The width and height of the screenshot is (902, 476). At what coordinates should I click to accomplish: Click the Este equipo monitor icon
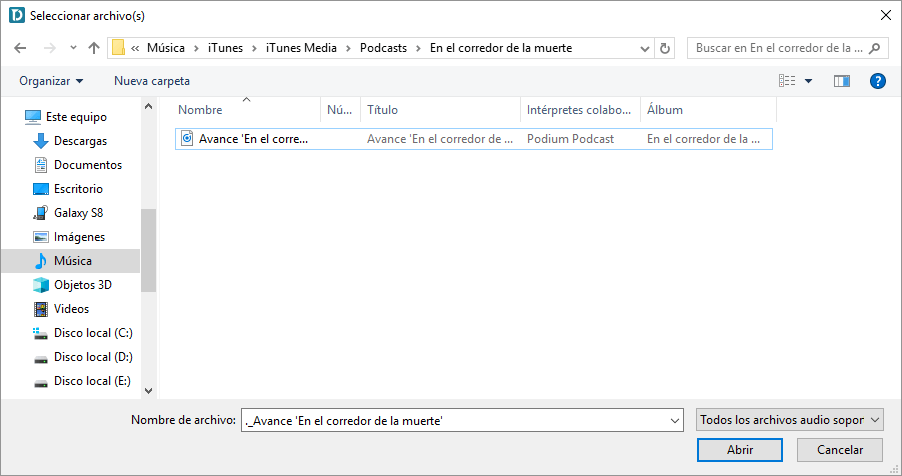pyautogui.click(x=33, y=117)
